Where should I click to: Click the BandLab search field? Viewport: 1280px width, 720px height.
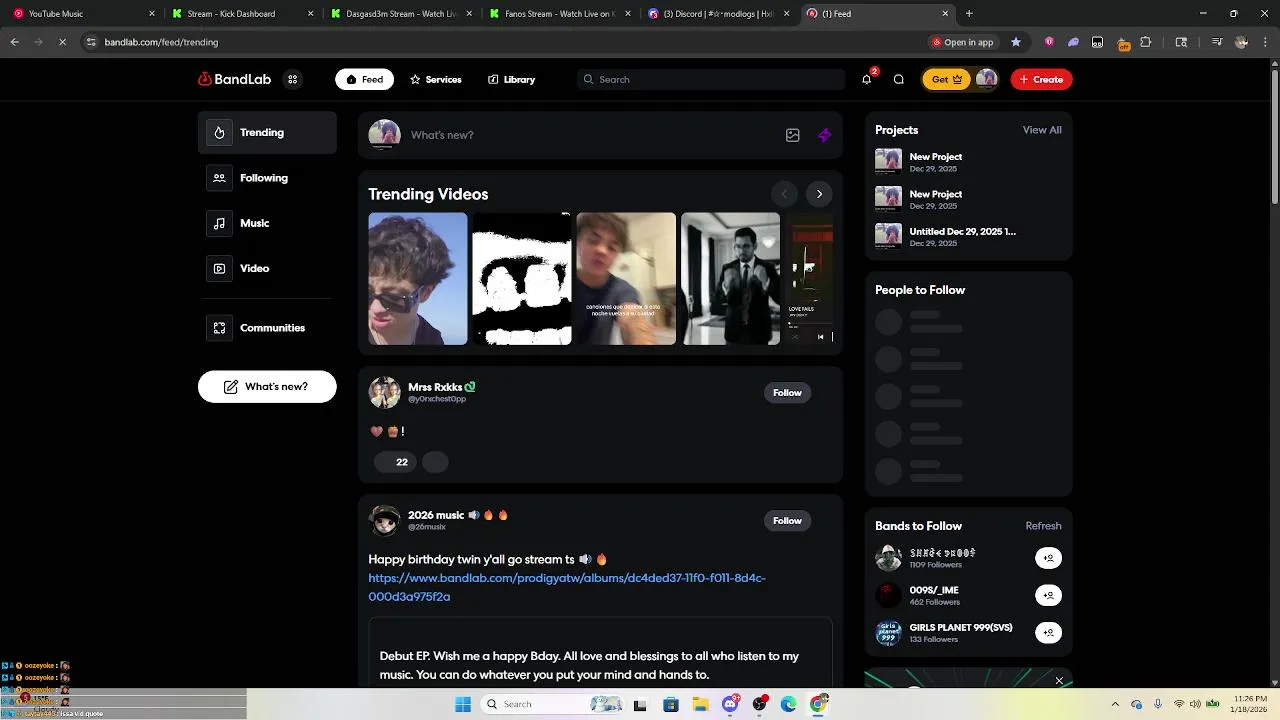click(x=711, y=79)
